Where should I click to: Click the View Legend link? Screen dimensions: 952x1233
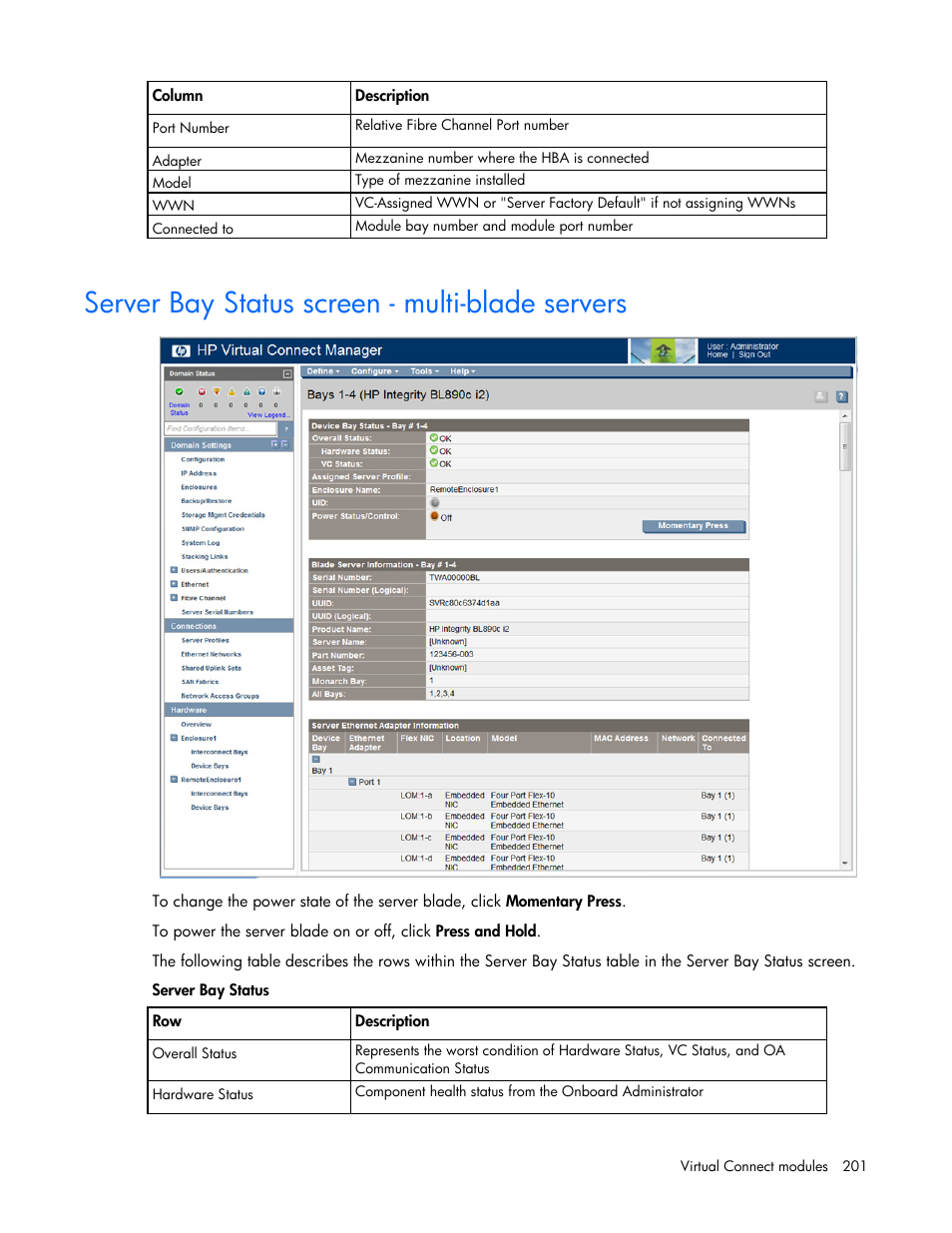268,415
